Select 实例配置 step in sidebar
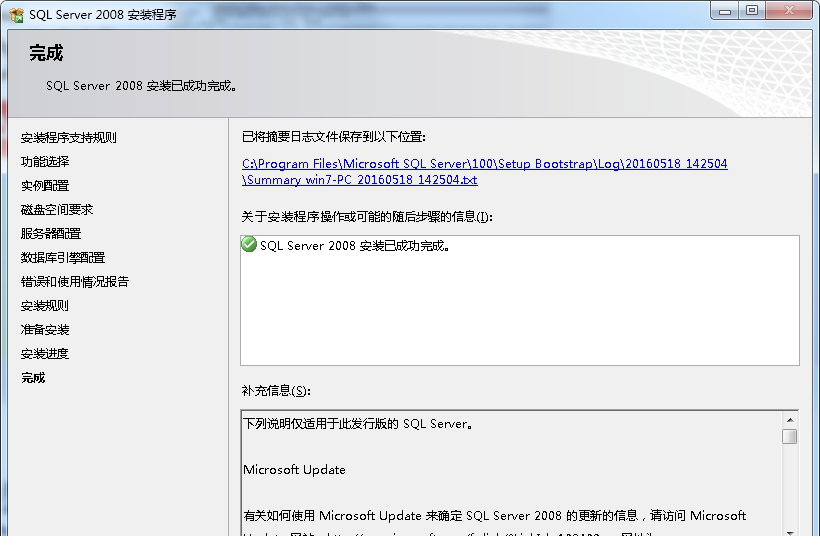Screen dimensions: 820x557 tap(45, 186)
